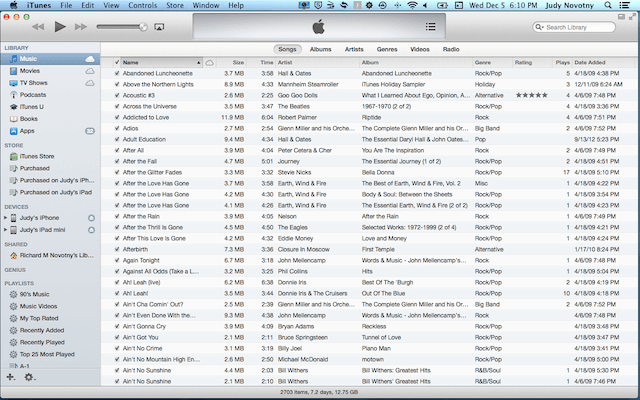Screen dimensions: 640x400
Task: Open the Controls menu
Action: click(142, 5)
